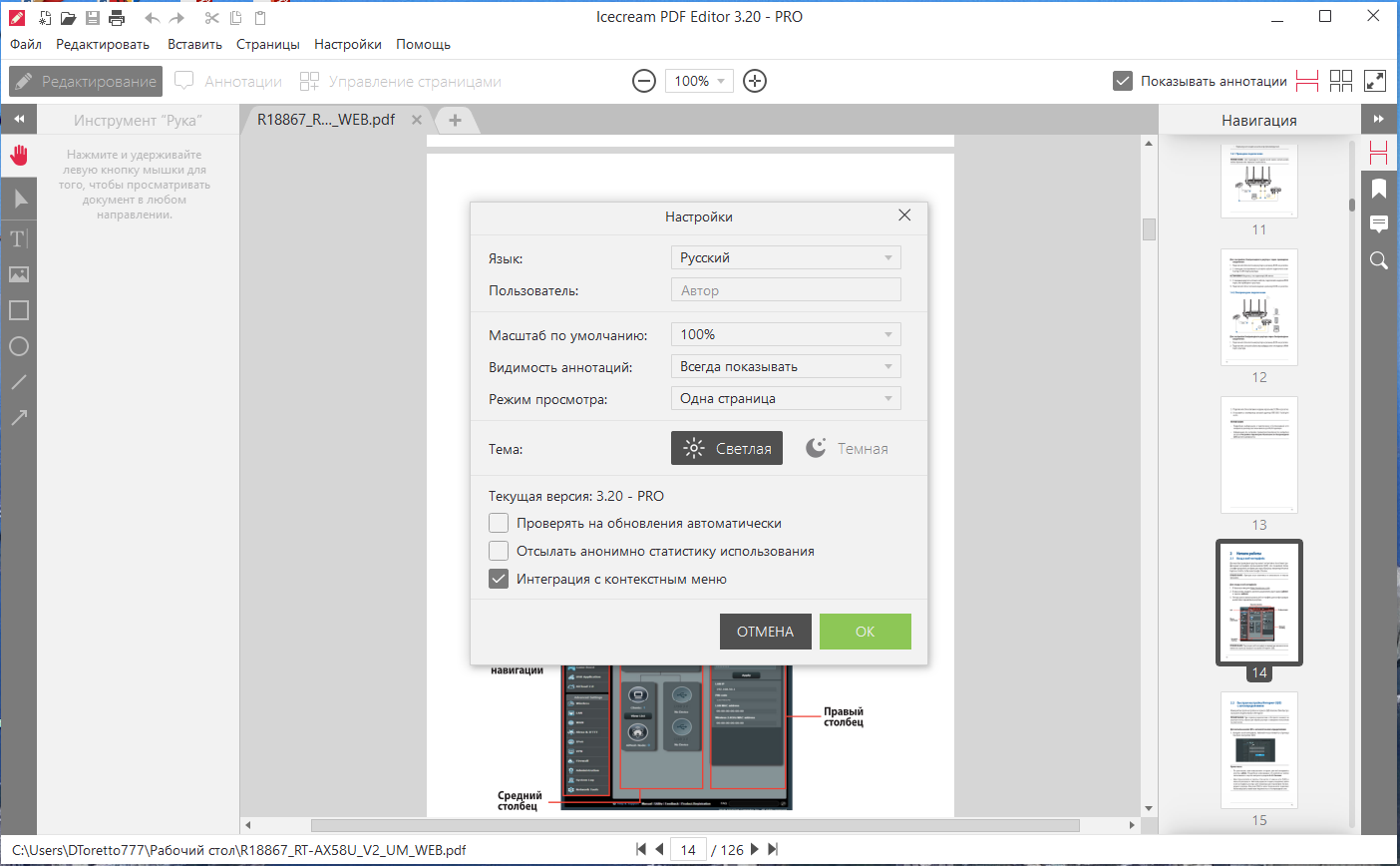Viewport: 1400px width, 866px height.
Task: Click the zoom in plus icon
Action: [x=755, y=82]
